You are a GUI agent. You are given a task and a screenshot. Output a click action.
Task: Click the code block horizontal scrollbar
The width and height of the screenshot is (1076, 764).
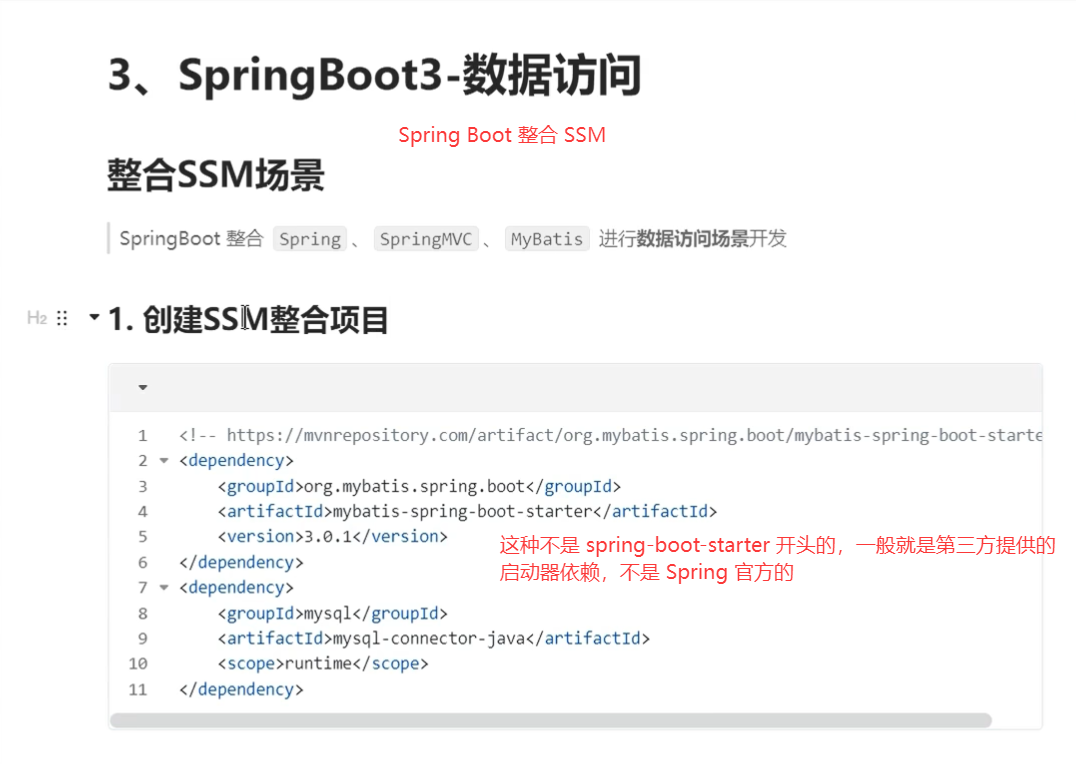click(x=550, y=720)
